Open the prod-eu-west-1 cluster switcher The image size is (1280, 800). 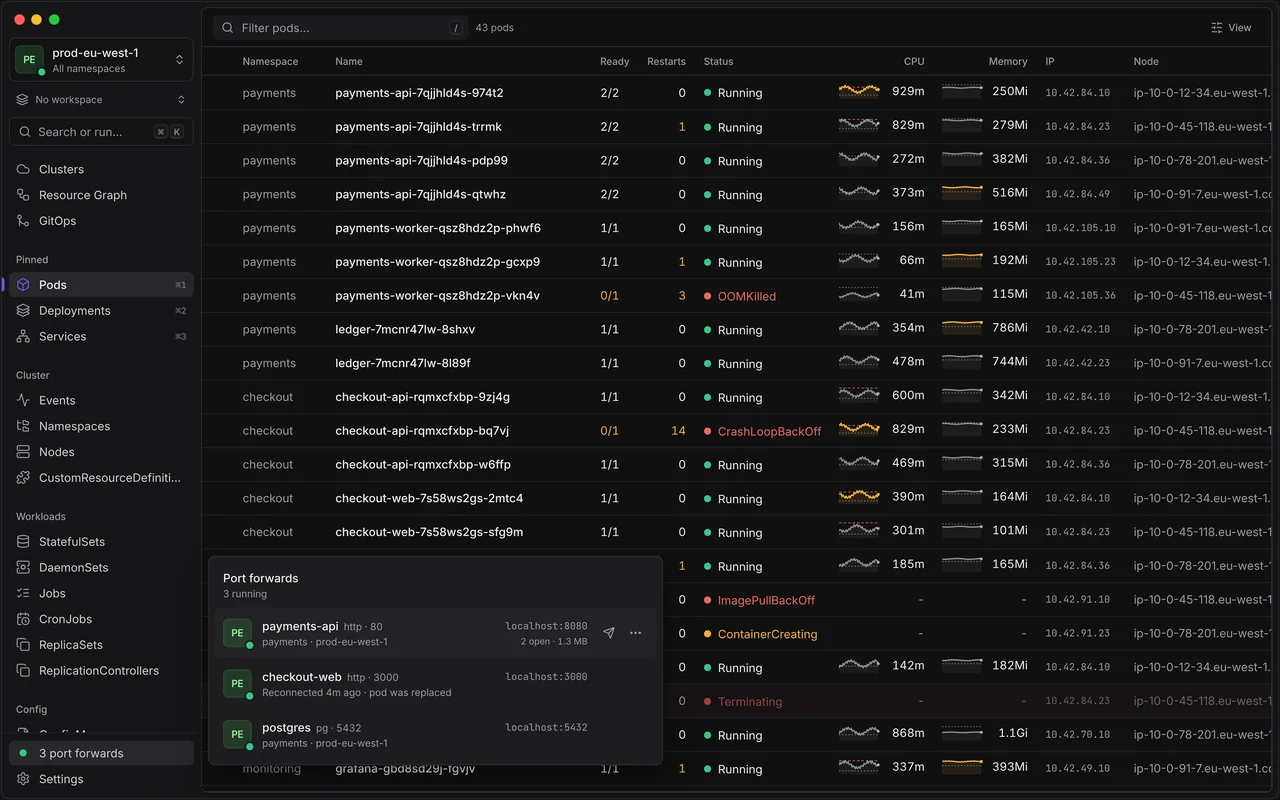(x=101, y=59)
